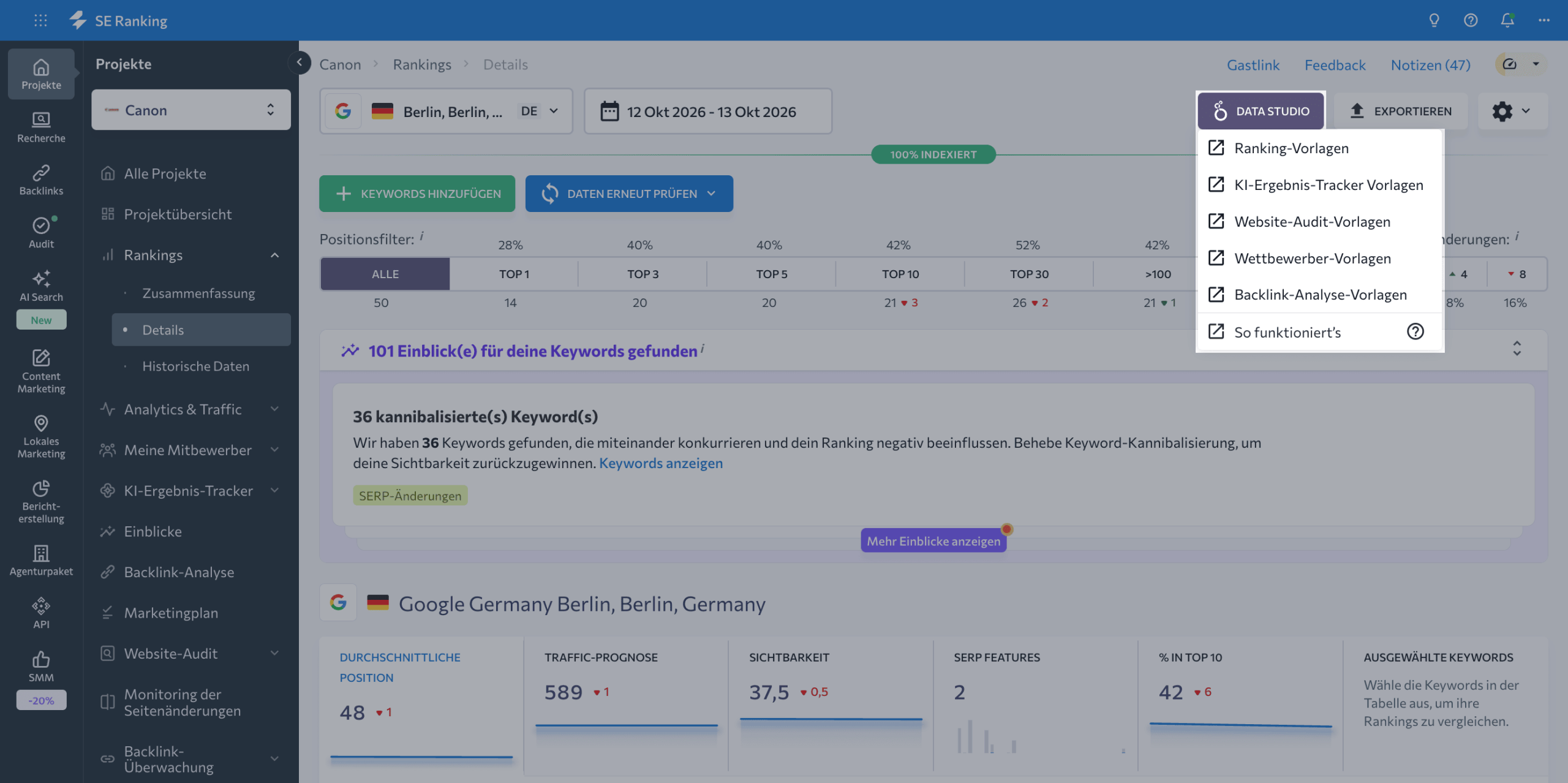
Task: Select the TOP 10 position filter tab
Action: (900, 274)
